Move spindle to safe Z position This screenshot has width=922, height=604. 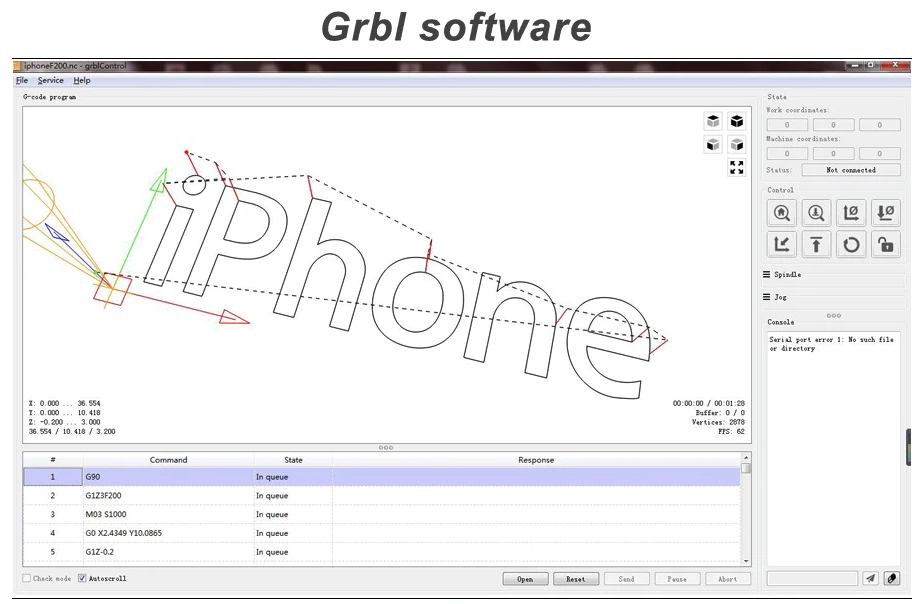[816, 244]
